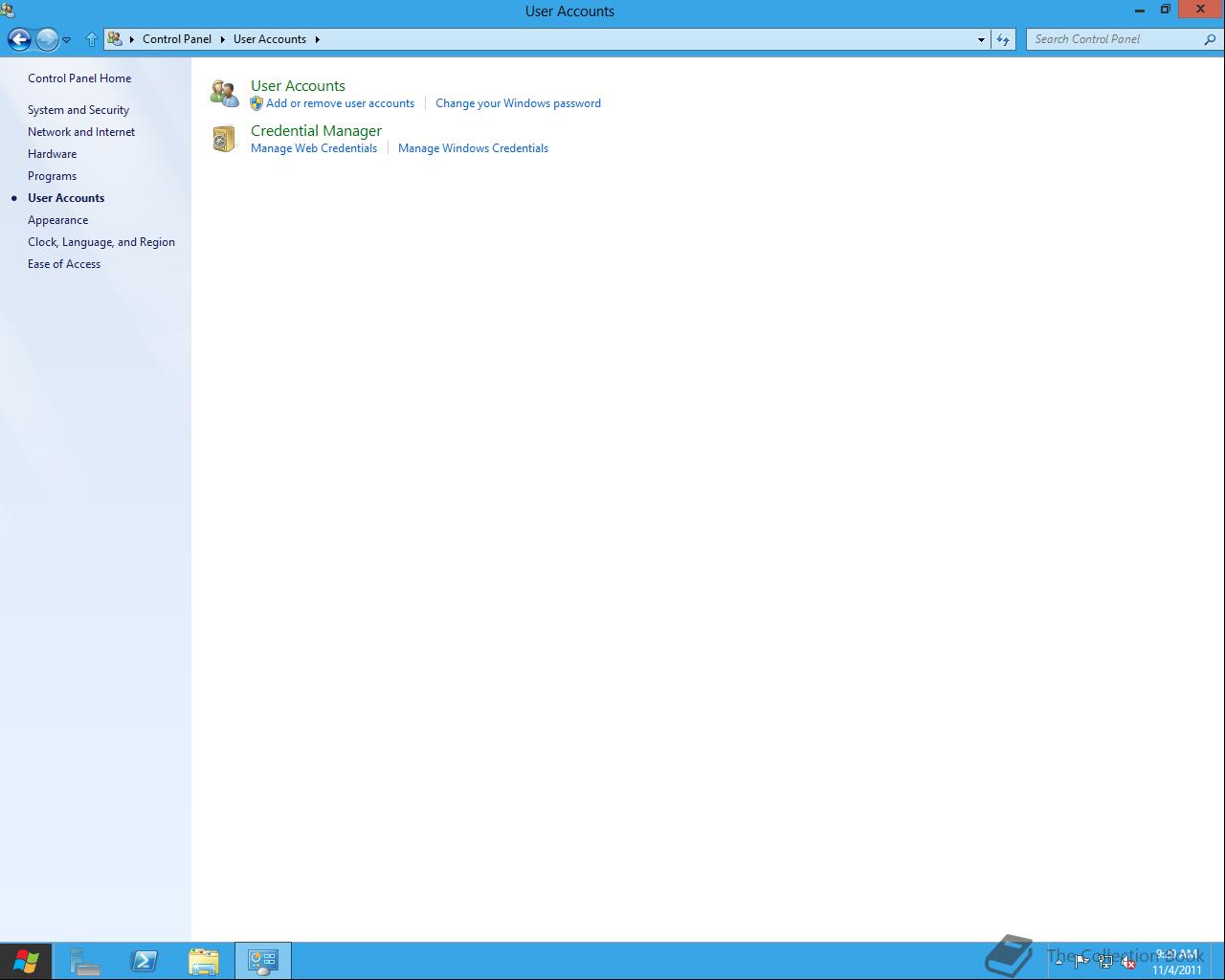Viewport: 1225px width, 980px height.
Task: Open Network and Internet category
Action: 81,132
